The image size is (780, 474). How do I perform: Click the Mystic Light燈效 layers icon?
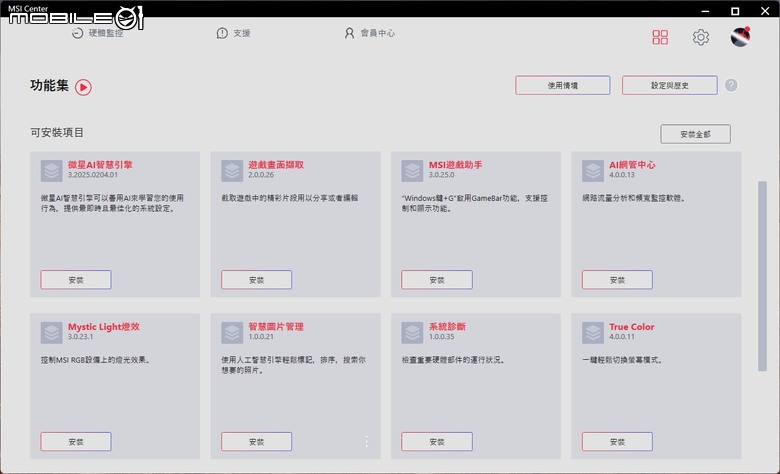click(52, 333)
